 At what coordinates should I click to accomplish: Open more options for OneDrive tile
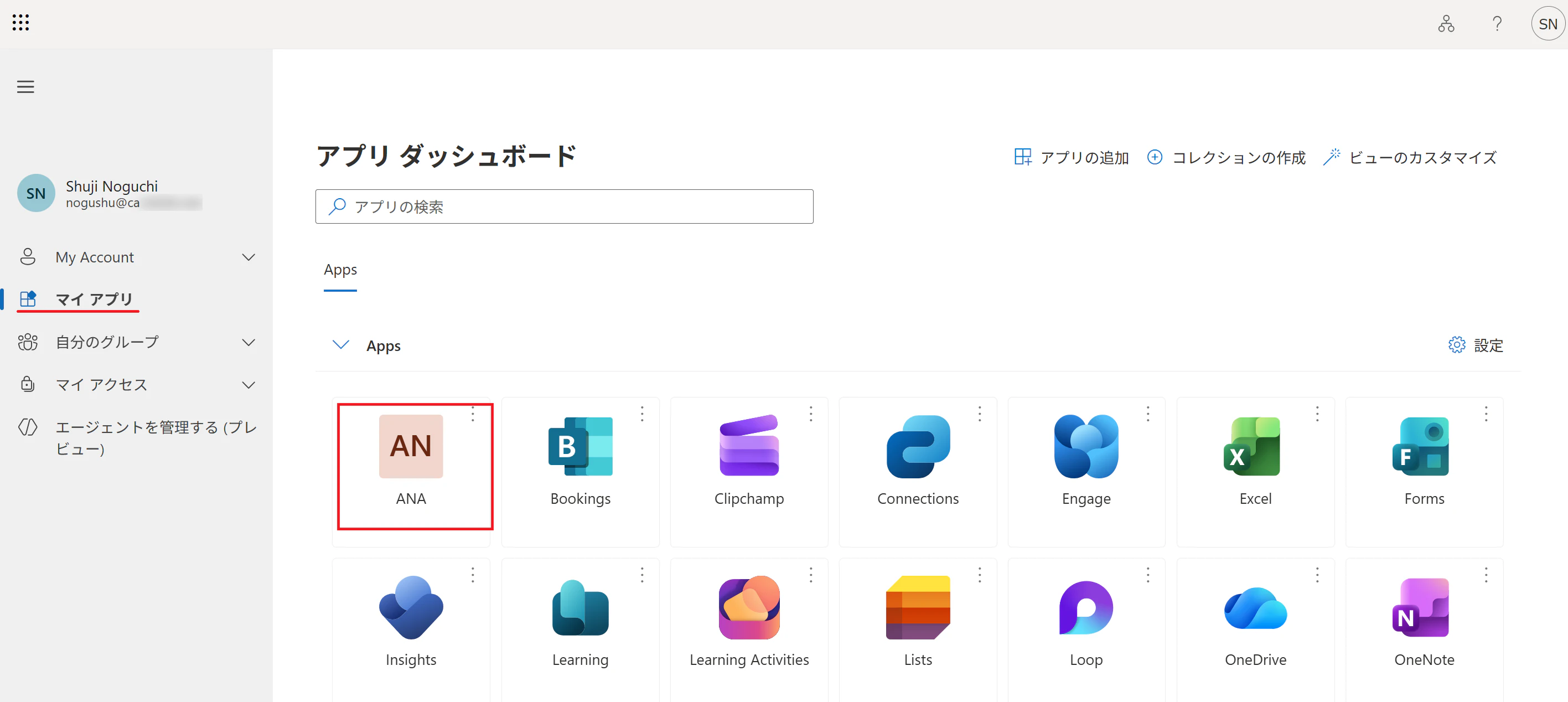[1317, 575]
